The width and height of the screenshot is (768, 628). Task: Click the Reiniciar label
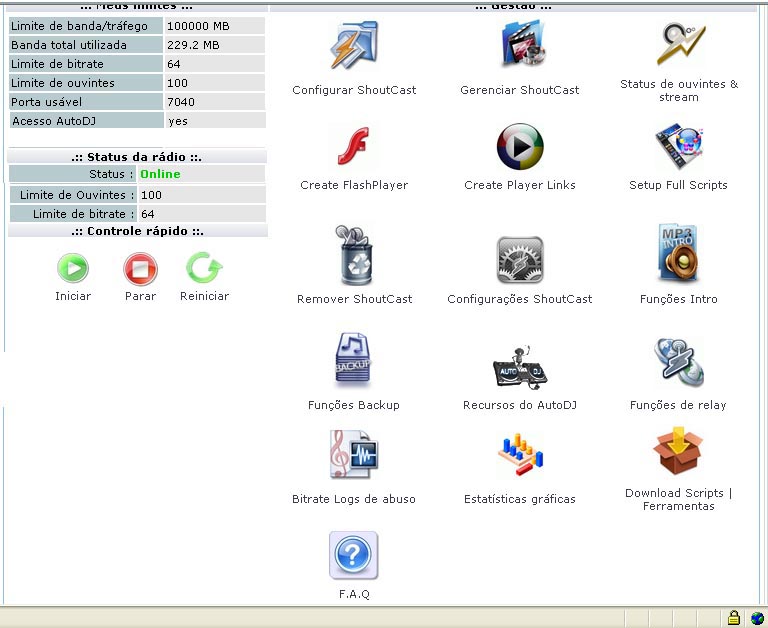pos(204,296)
